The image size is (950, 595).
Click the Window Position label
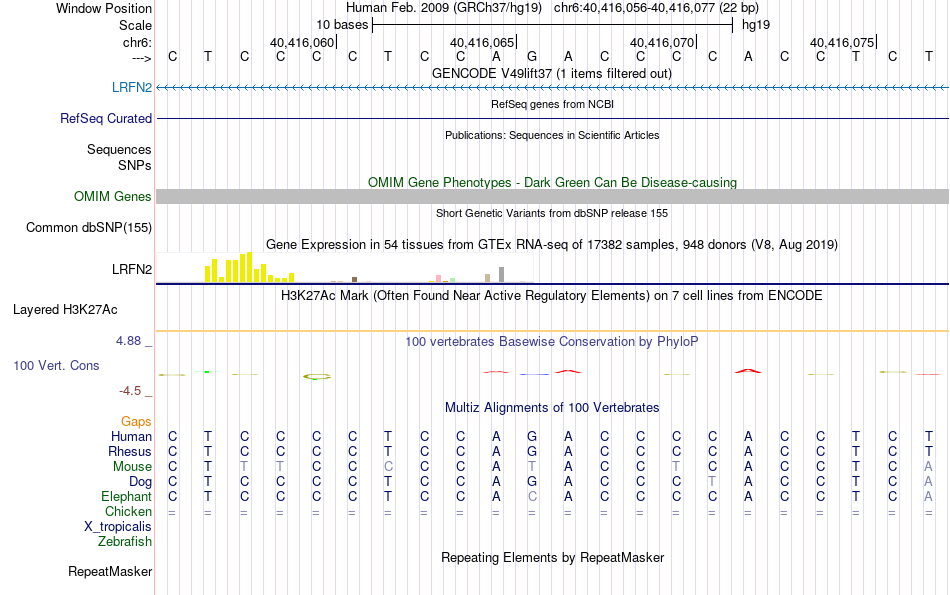(104, 8)
